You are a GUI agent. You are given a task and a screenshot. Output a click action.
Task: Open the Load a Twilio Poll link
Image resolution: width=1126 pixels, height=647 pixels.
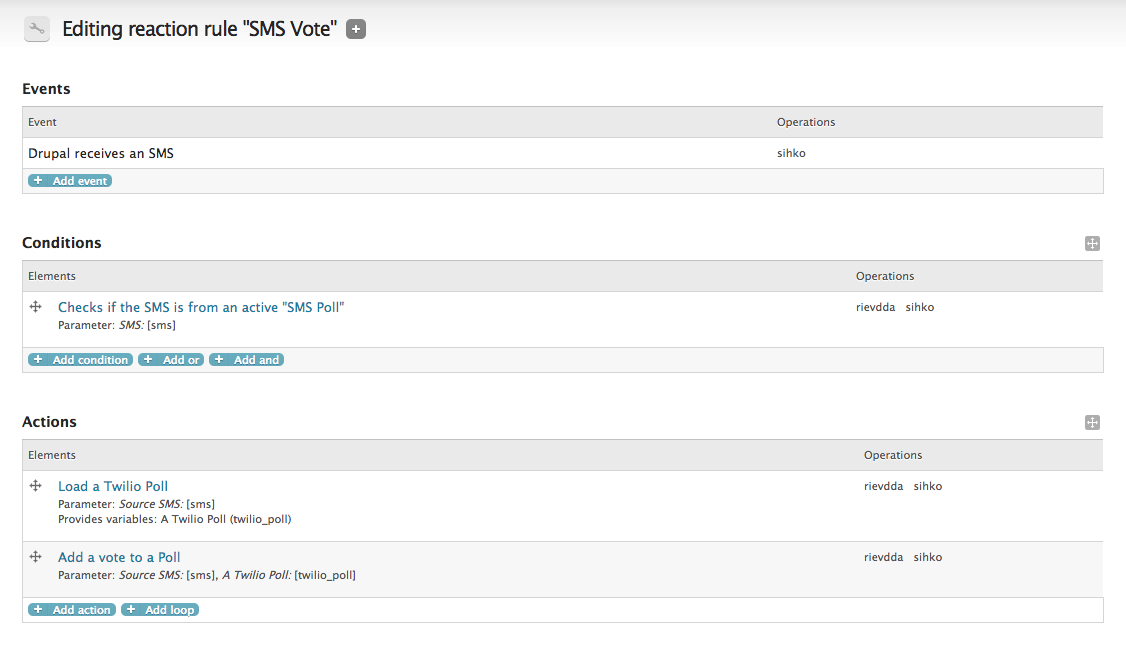tap(113, 486)
